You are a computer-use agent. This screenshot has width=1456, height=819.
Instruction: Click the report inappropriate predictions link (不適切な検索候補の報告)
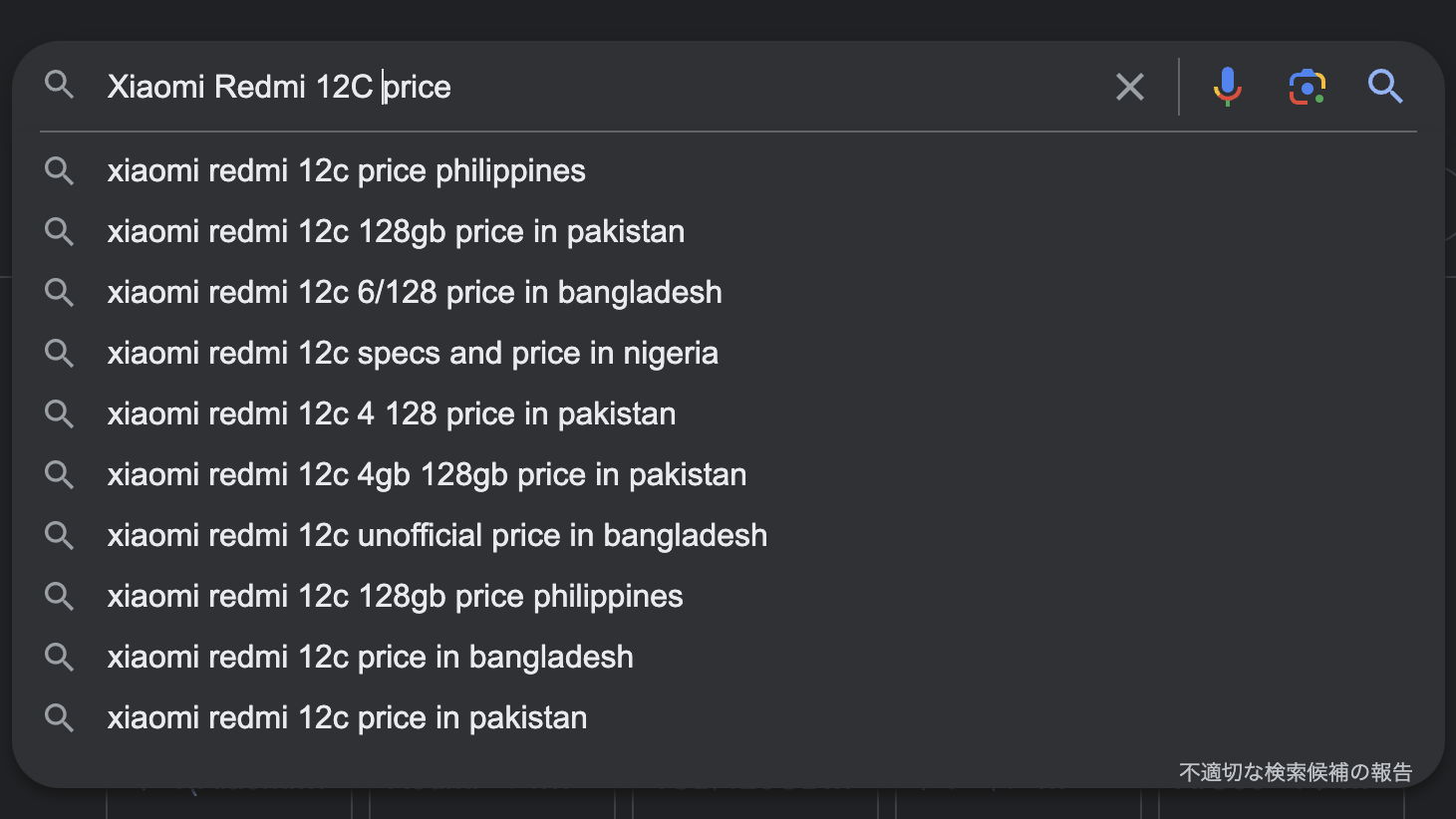pos(1296,772)
